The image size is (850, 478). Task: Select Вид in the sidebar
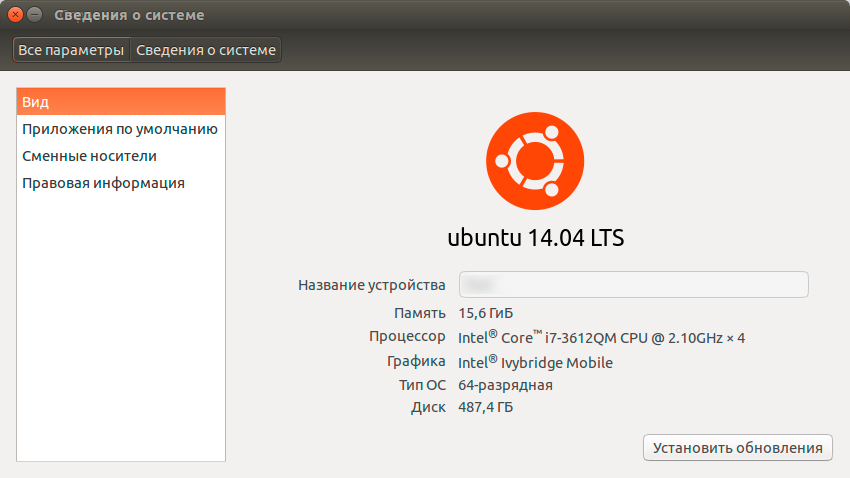(121, 102)
